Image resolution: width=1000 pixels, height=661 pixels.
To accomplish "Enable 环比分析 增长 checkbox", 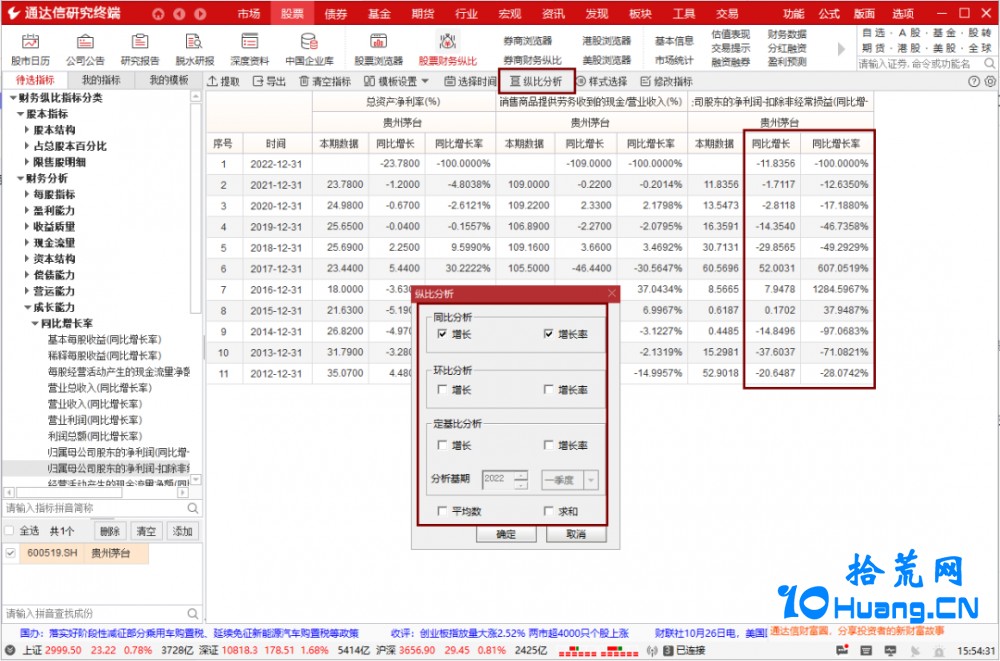I will (443, 389).
